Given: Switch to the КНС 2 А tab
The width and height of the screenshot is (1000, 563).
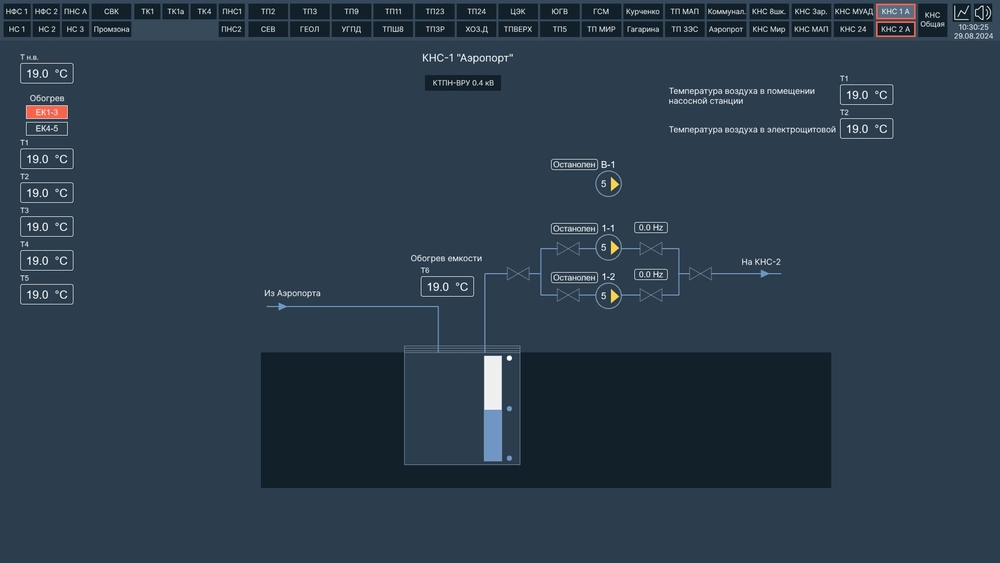Looking at the screenshot, I should pos(895,29).
